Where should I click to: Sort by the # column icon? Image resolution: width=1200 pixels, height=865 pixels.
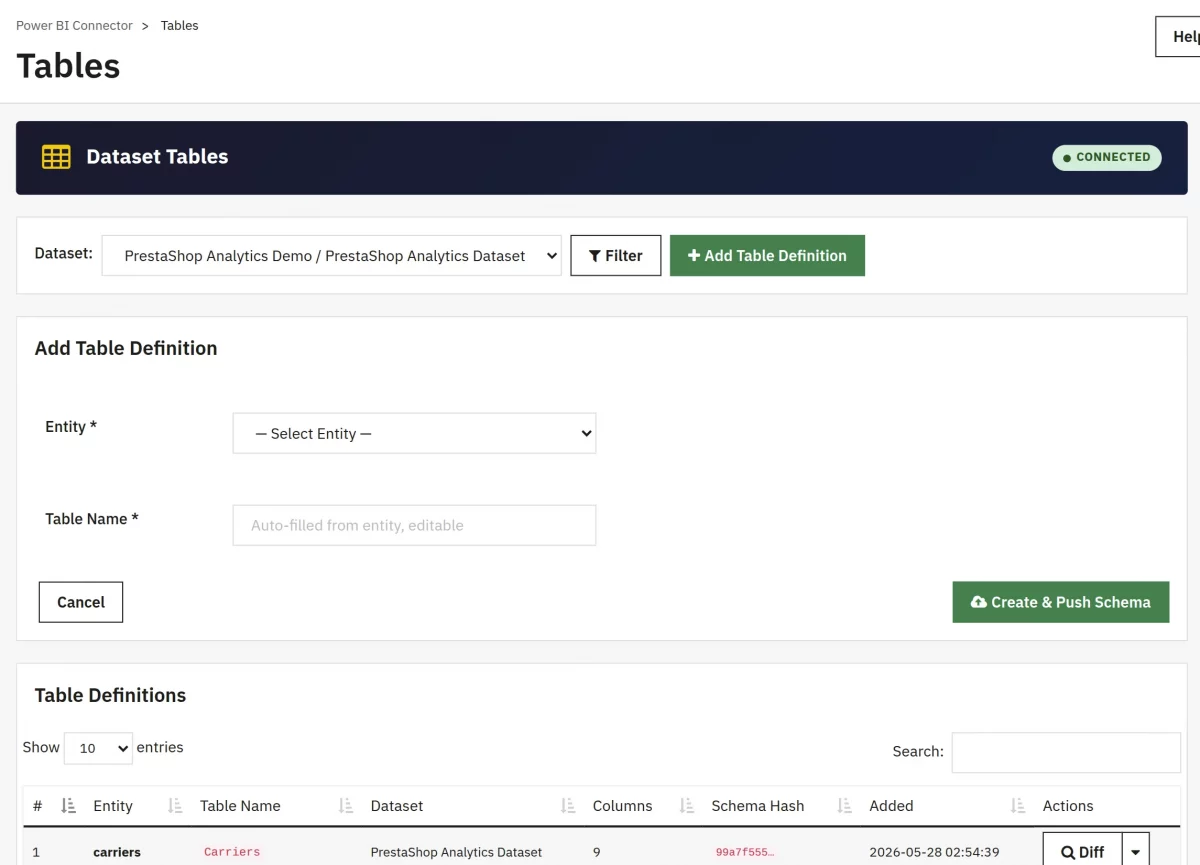click(68, 805)
